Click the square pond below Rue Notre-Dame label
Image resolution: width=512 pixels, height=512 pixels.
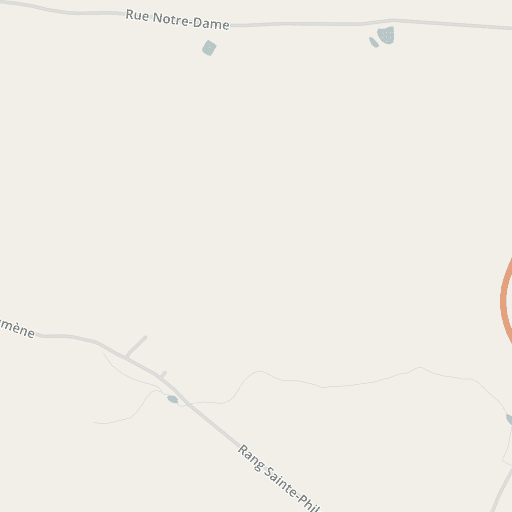[x=209, y=48]
